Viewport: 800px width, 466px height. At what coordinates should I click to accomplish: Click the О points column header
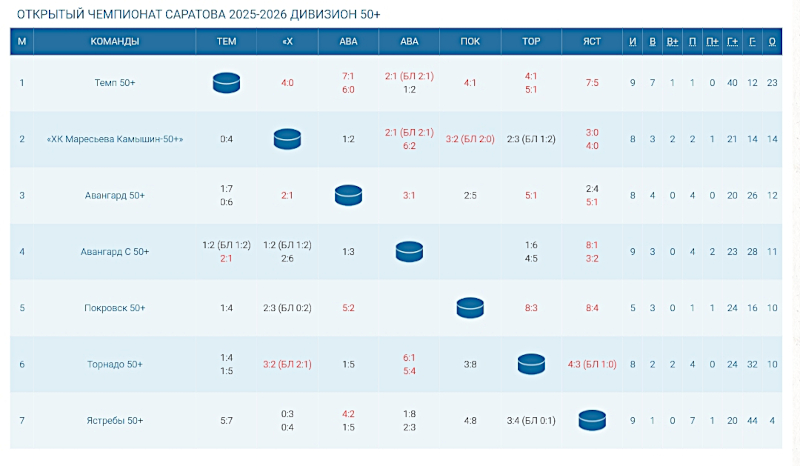pyautogui.click(x=772, y=41)
